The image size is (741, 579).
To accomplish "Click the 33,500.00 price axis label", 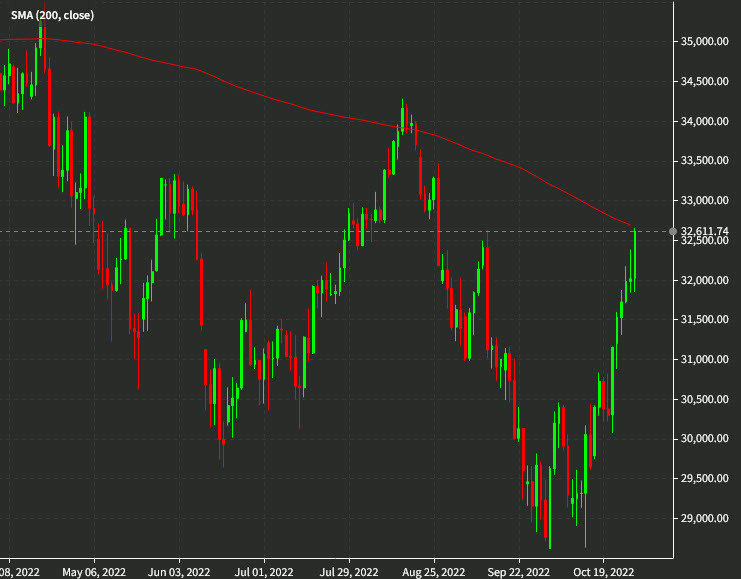I will click(704, 161).
